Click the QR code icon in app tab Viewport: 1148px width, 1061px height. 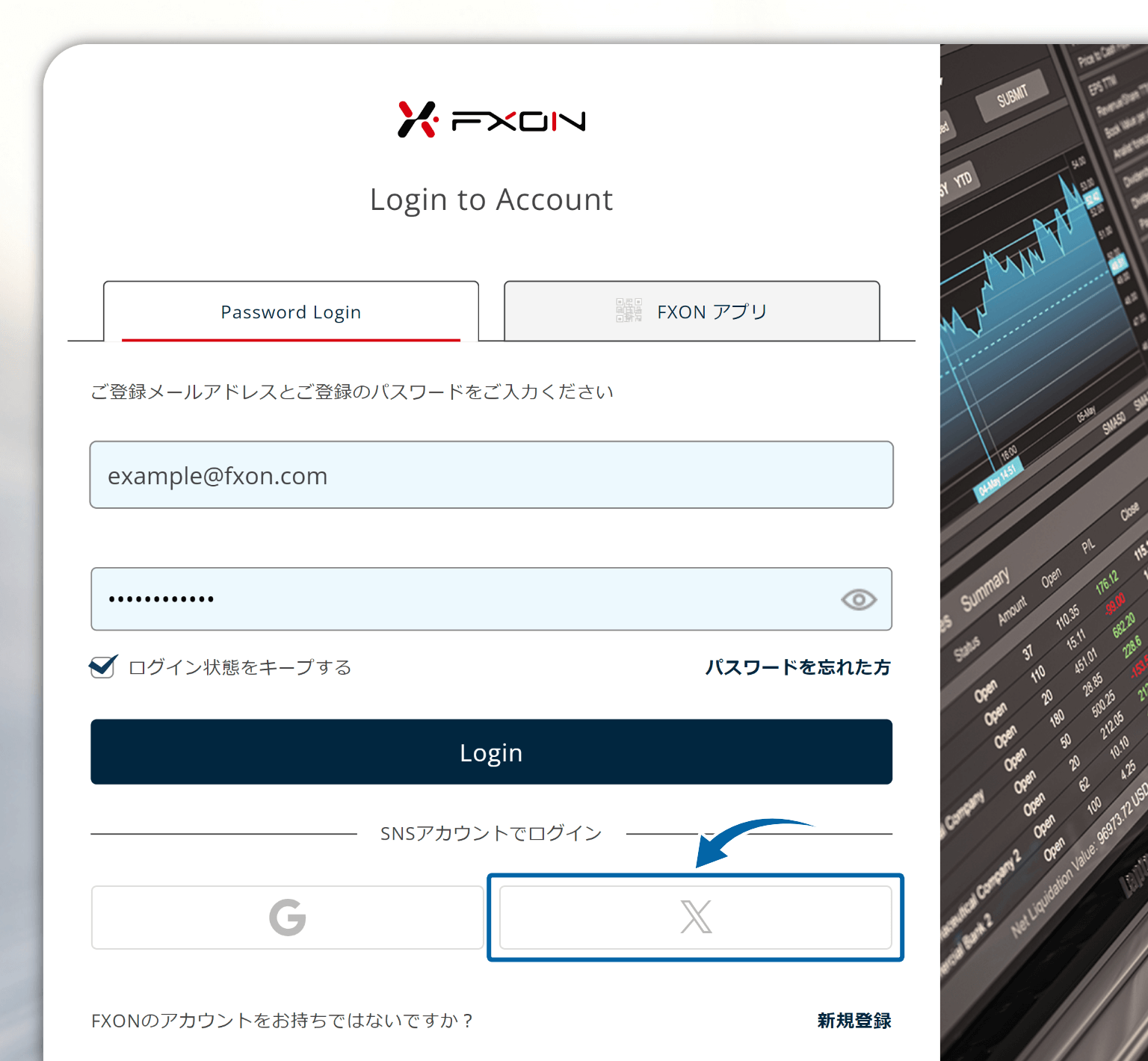click(x=629, y=310)
